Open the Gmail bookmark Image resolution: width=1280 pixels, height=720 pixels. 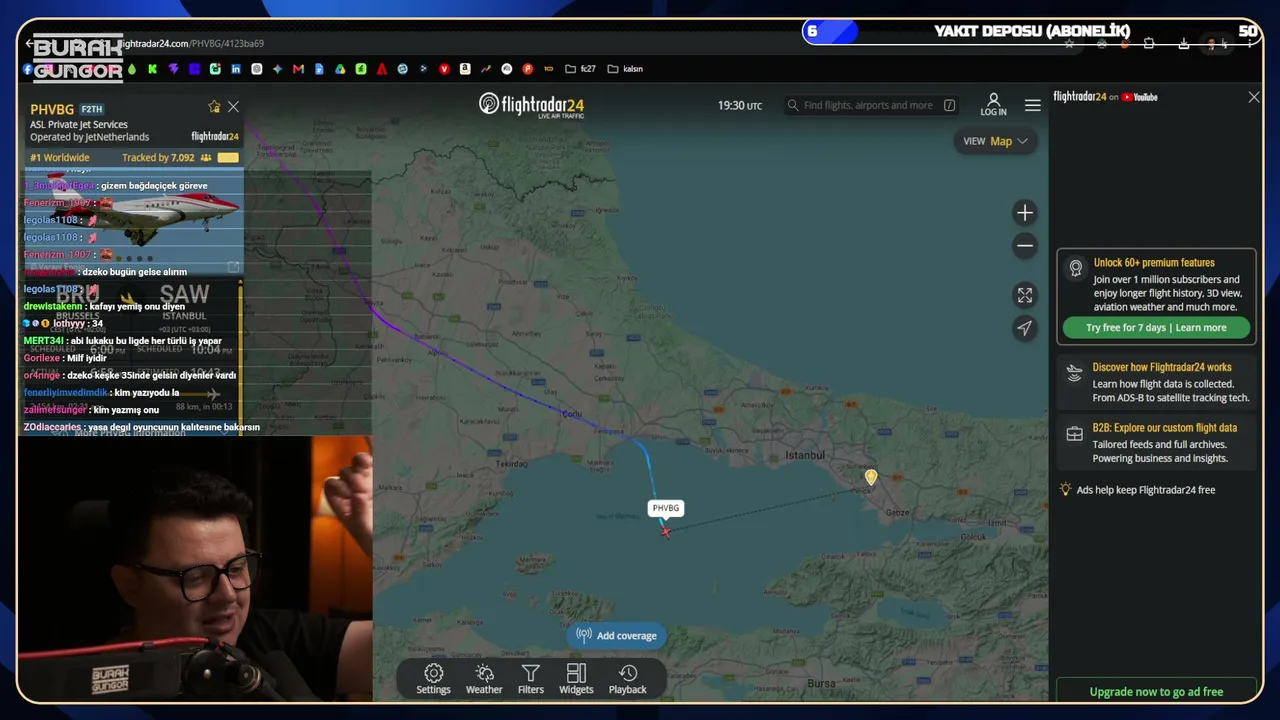point(298,69)
